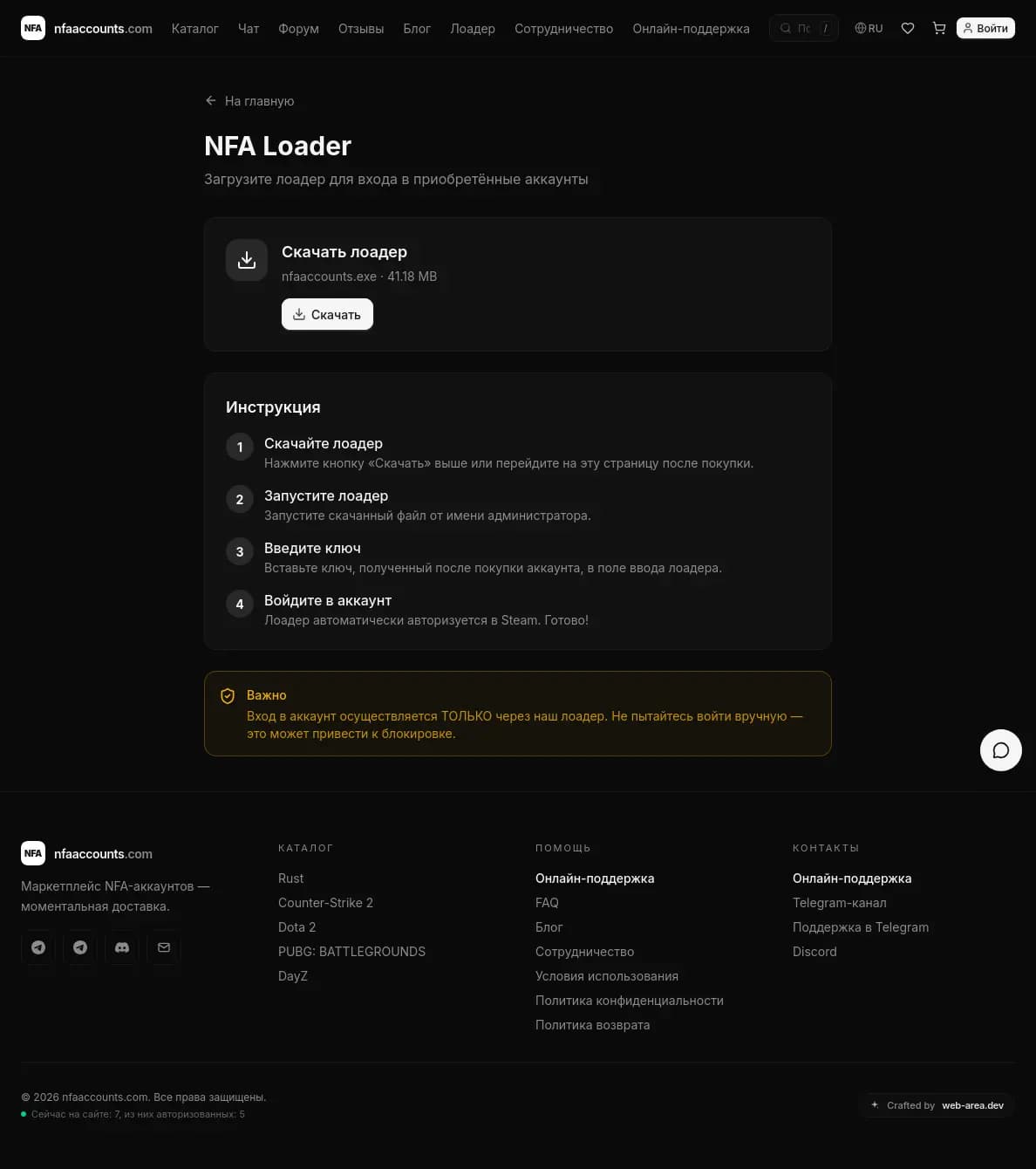Open Условия использования link

[607, 976]
